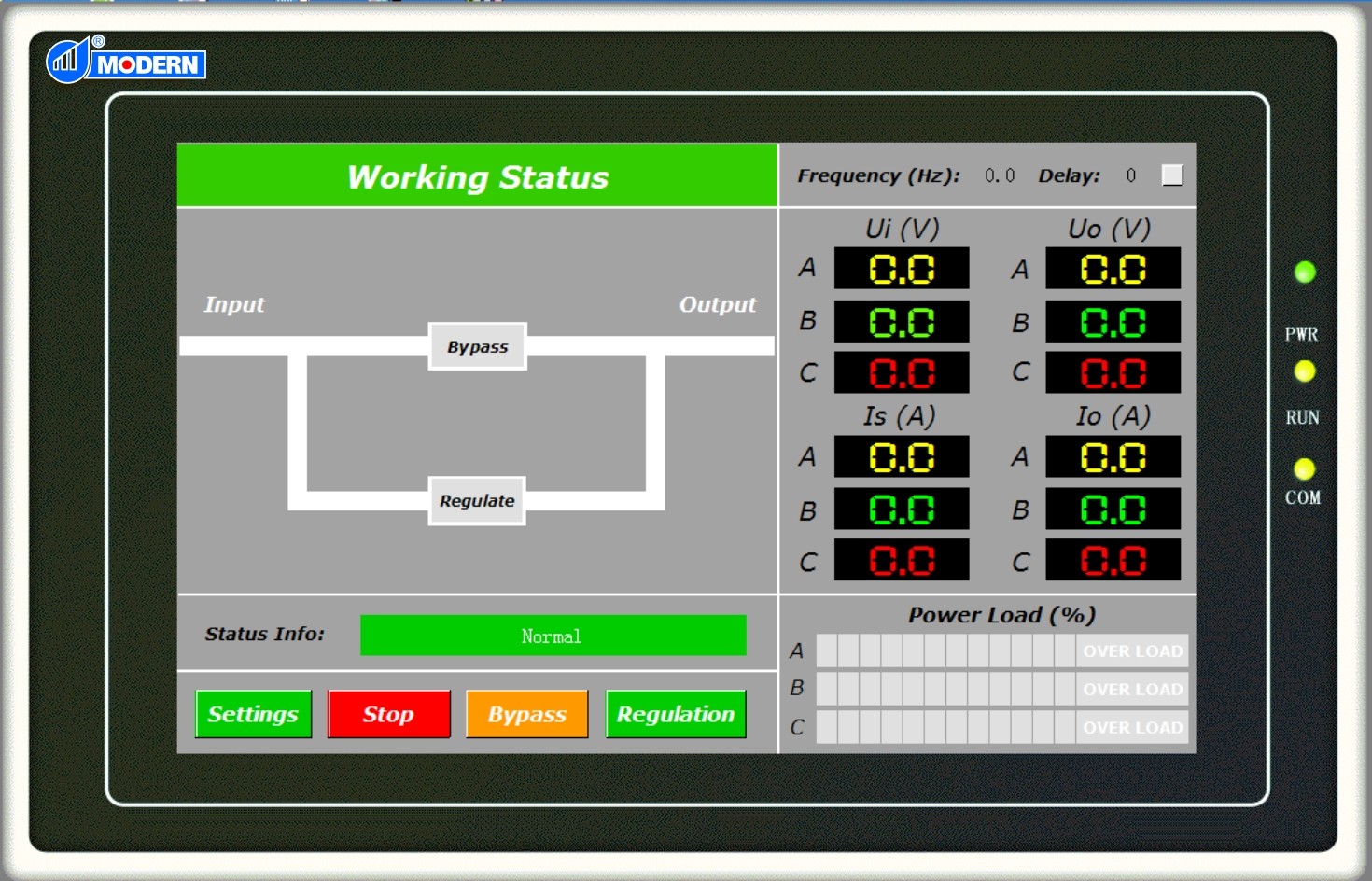This screenshot has width=1372, height=881.
Task: Click the Input label in diagram
Action: point(234,304)
